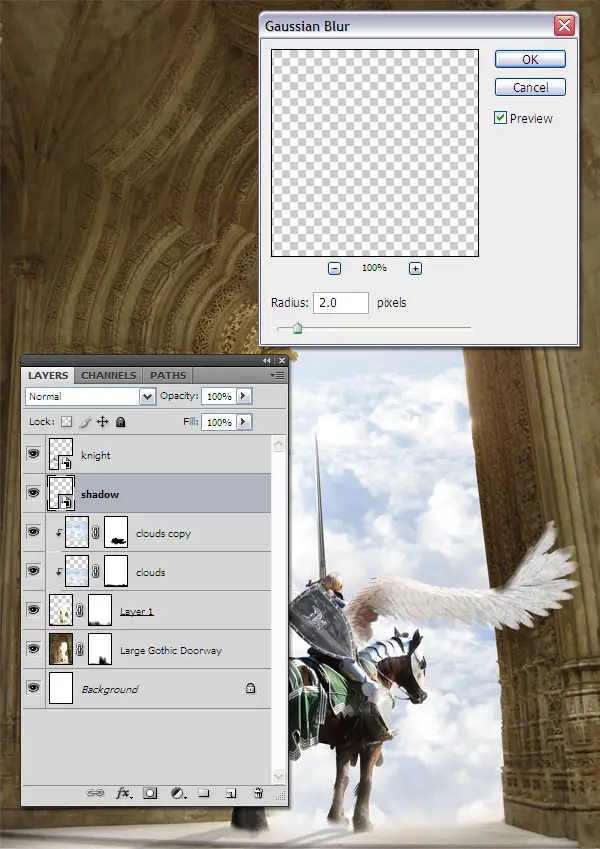600x849 pixels.
Task: Lock layer position icon
Action: point(102,422)
